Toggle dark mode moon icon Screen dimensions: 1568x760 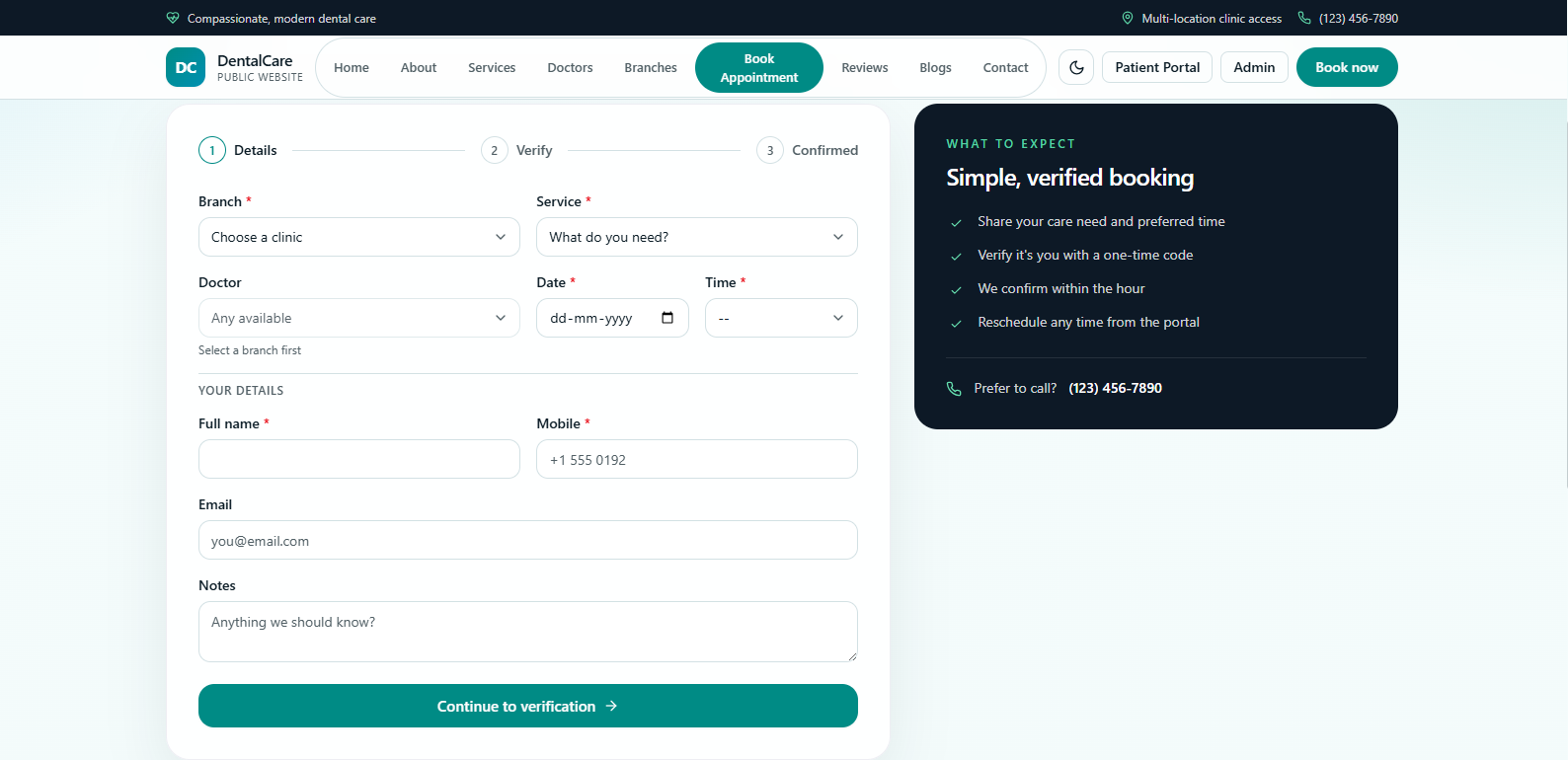1076,67
